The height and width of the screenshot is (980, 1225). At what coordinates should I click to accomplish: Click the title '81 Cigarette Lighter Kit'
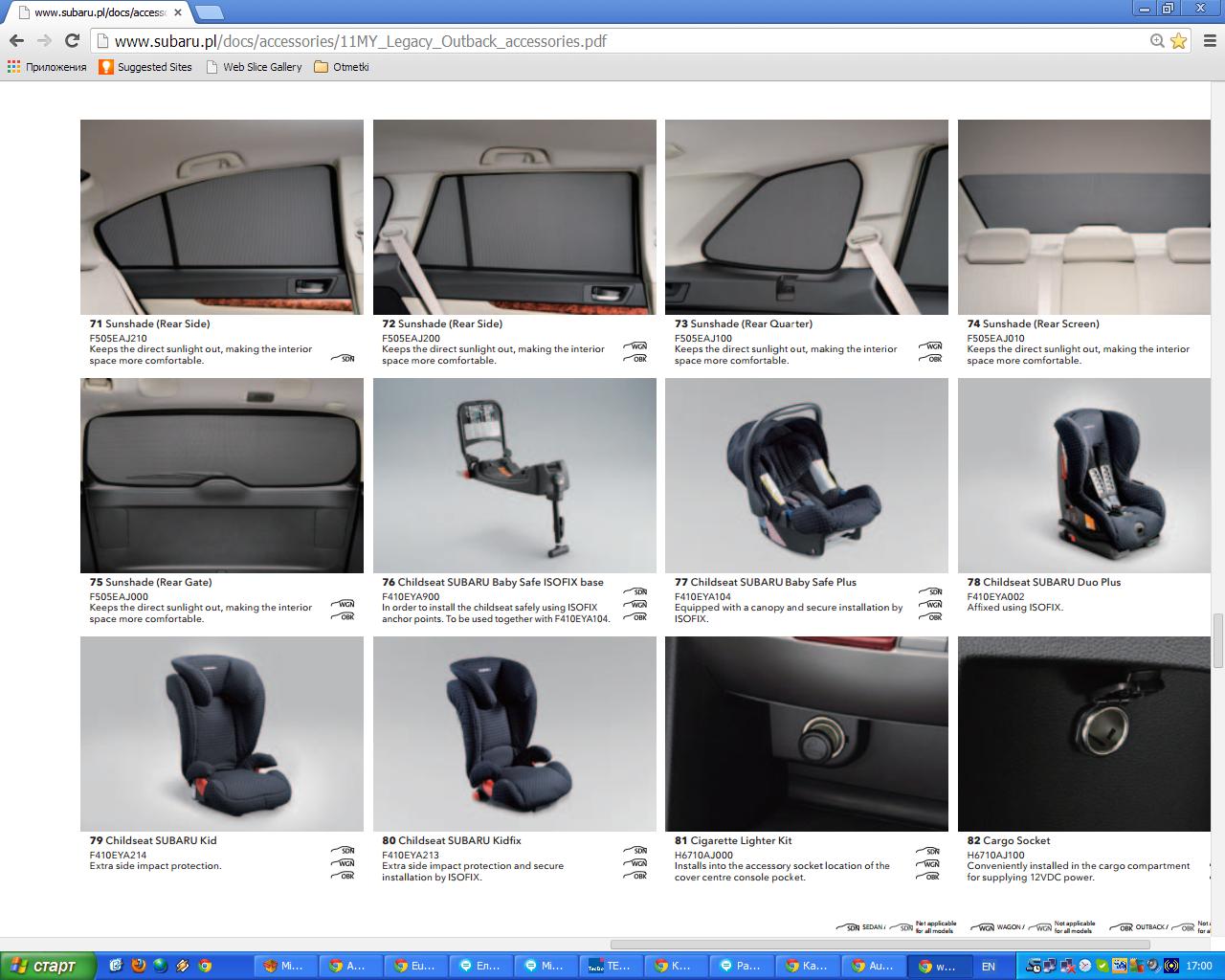tap(733, 840)
